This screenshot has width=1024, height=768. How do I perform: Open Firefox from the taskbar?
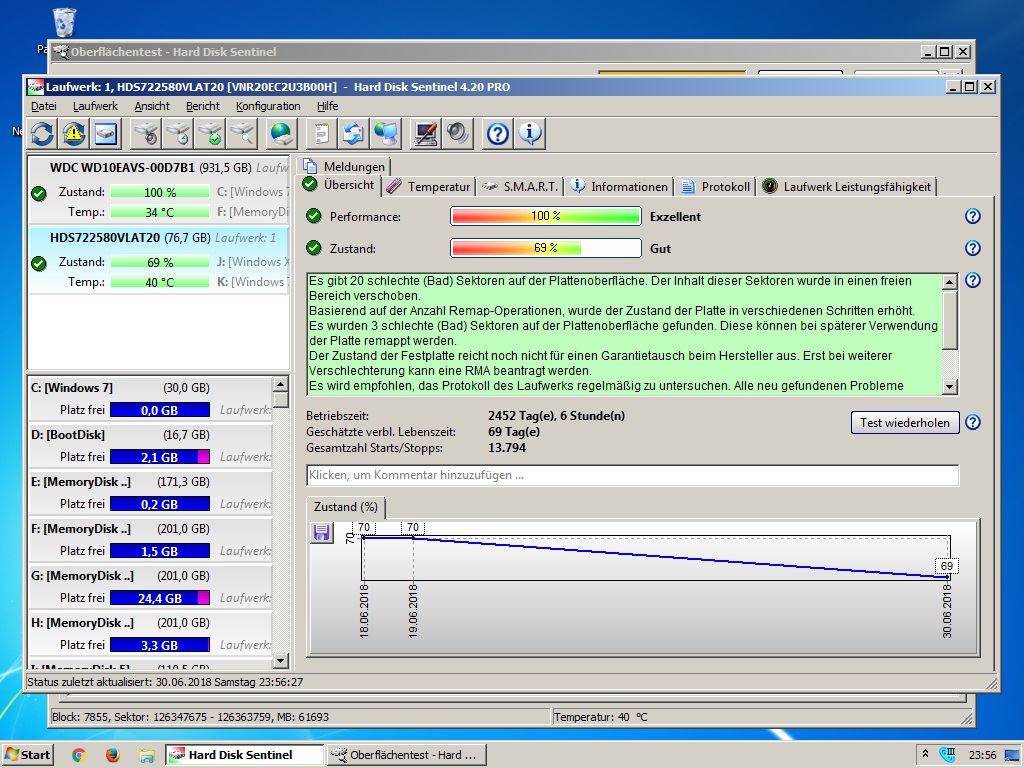(113, 755)
